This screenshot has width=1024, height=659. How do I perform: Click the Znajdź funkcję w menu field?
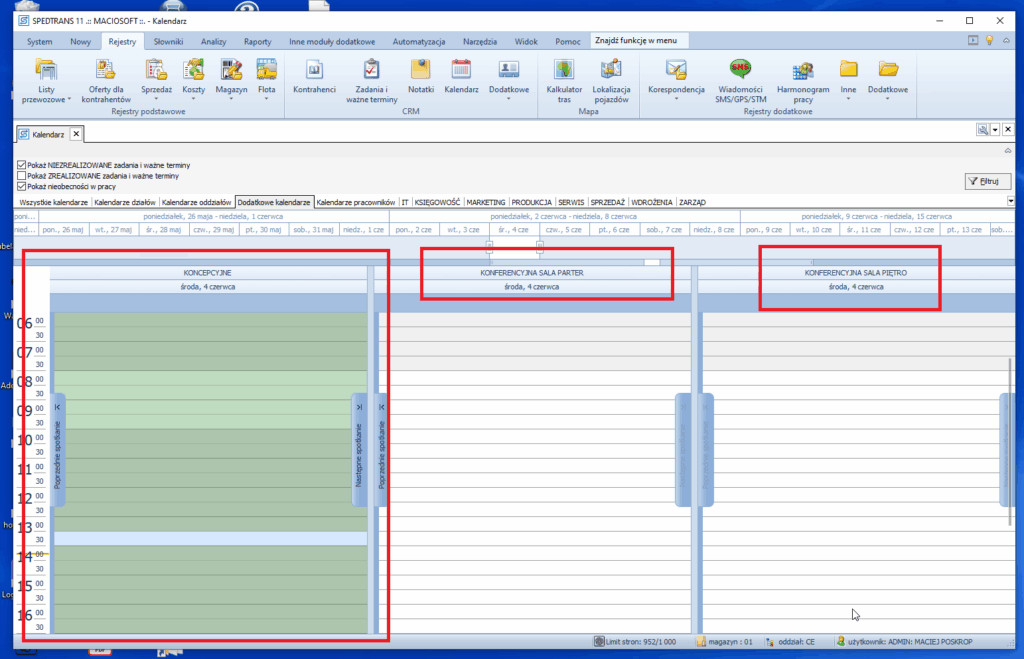639,41
